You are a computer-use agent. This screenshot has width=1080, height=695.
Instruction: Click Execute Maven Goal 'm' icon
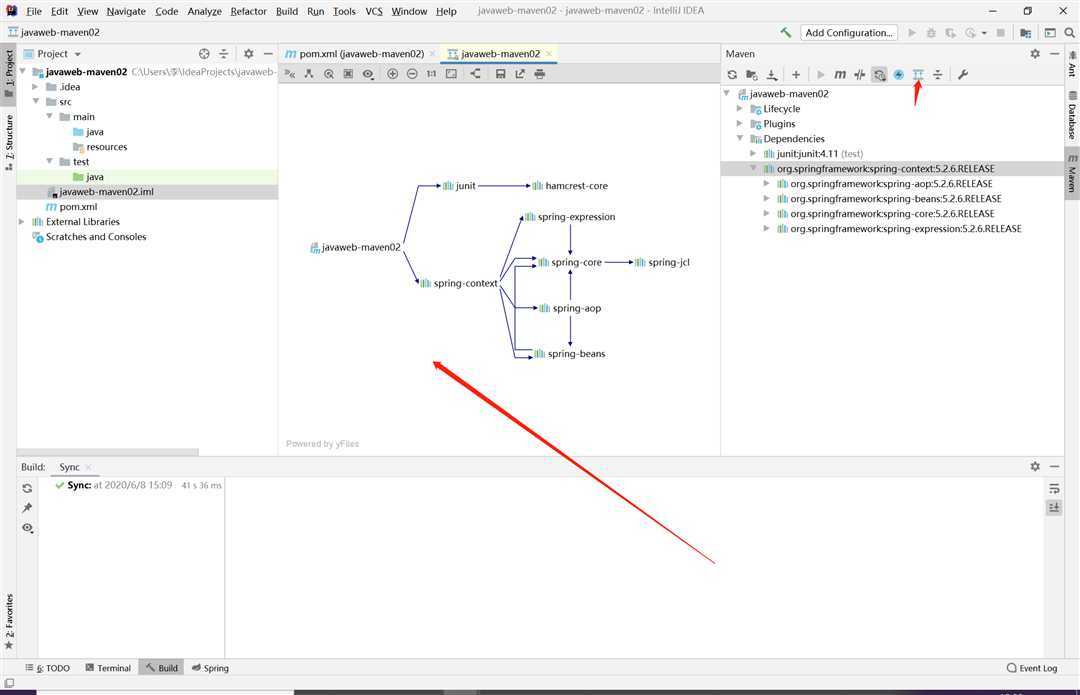pos(840,75)
